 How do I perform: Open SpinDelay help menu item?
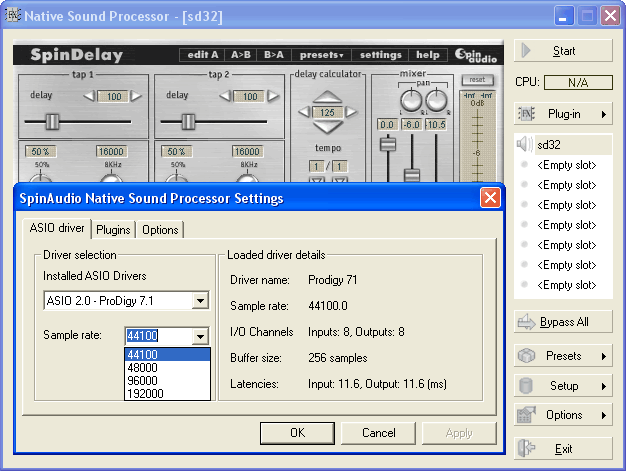tap(428, 55)
